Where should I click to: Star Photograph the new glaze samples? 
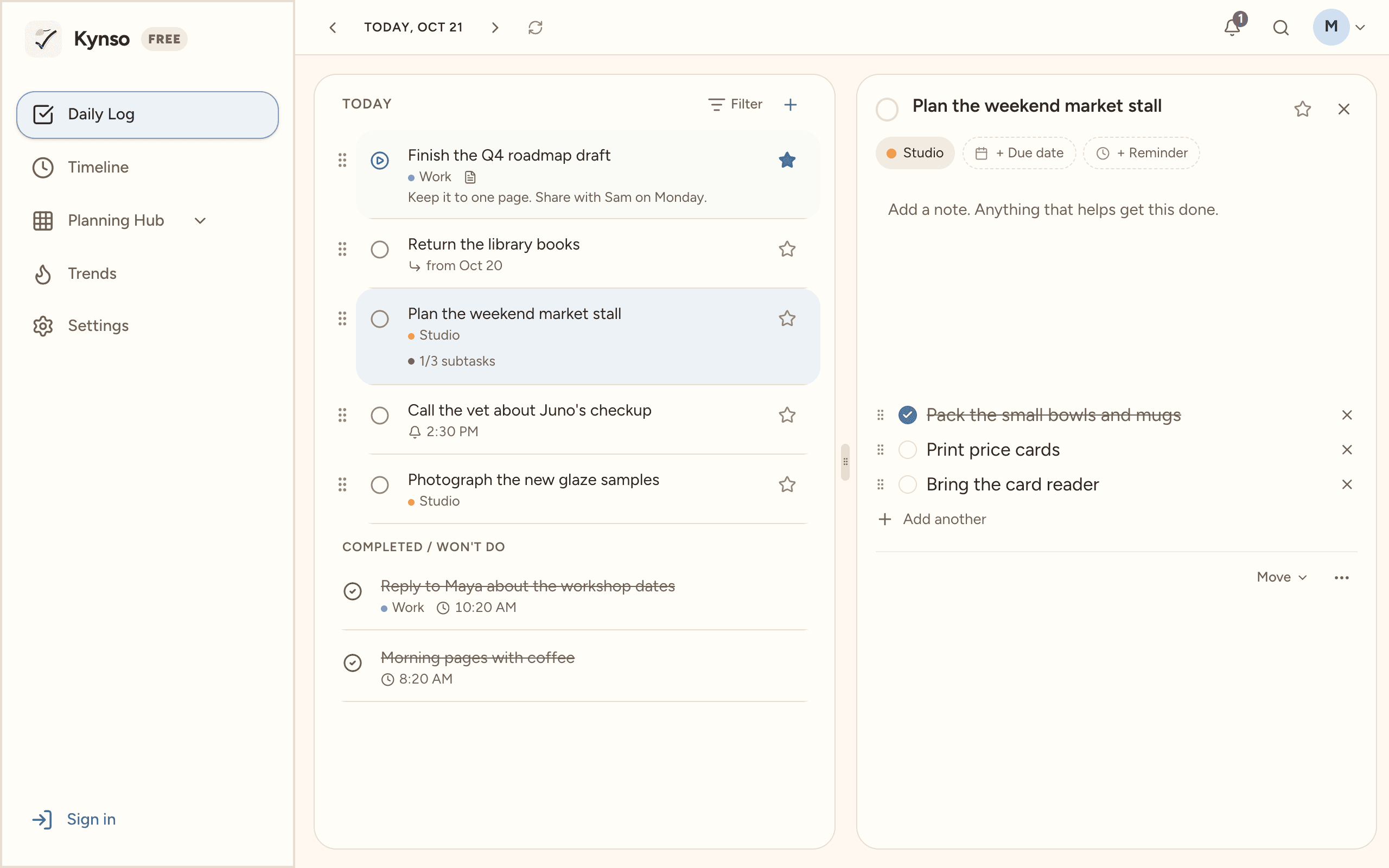click(787, 484)
